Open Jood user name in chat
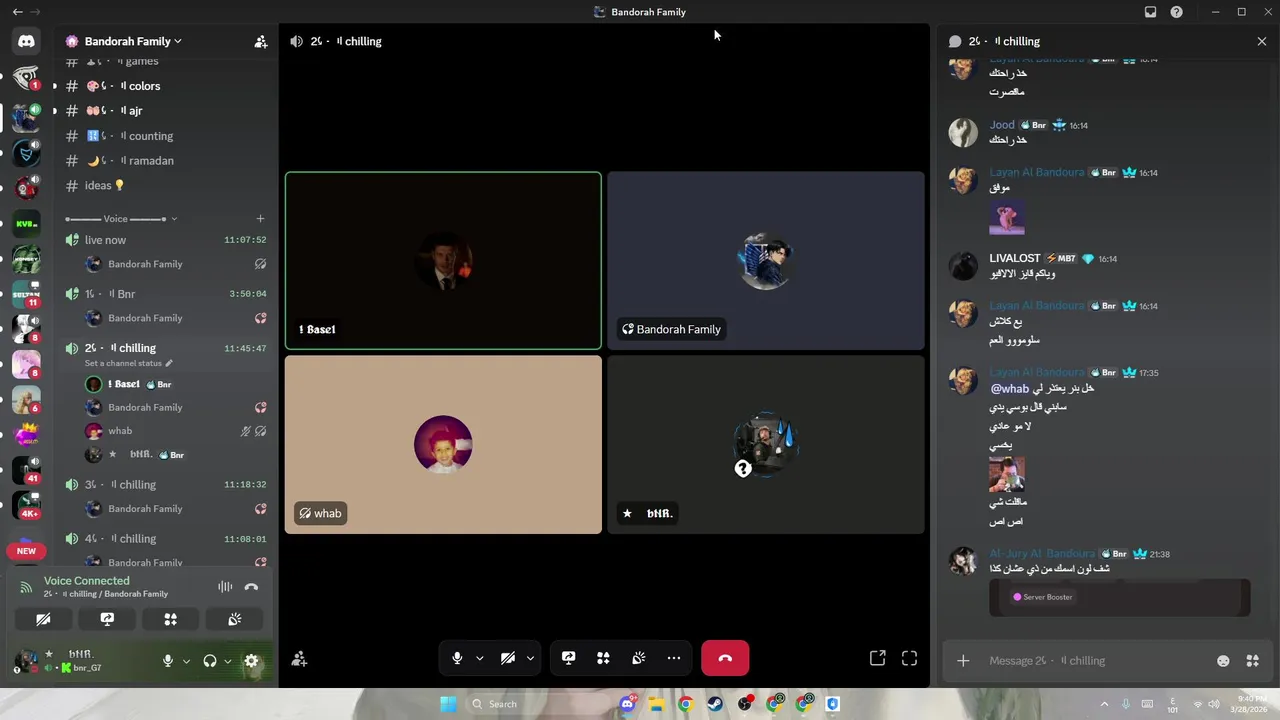Image resolution: width=1280 pixels, height=720 pixels. tap(1002, 125)
